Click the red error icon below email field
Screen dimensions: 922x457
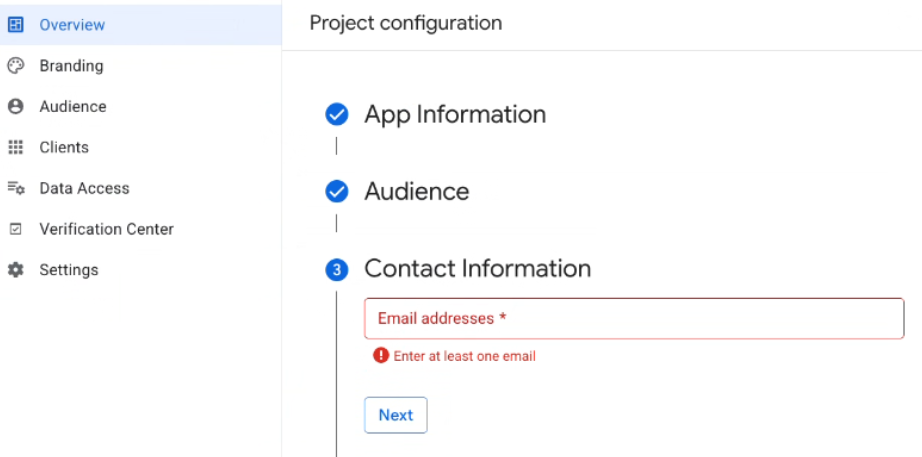[381, 356]
